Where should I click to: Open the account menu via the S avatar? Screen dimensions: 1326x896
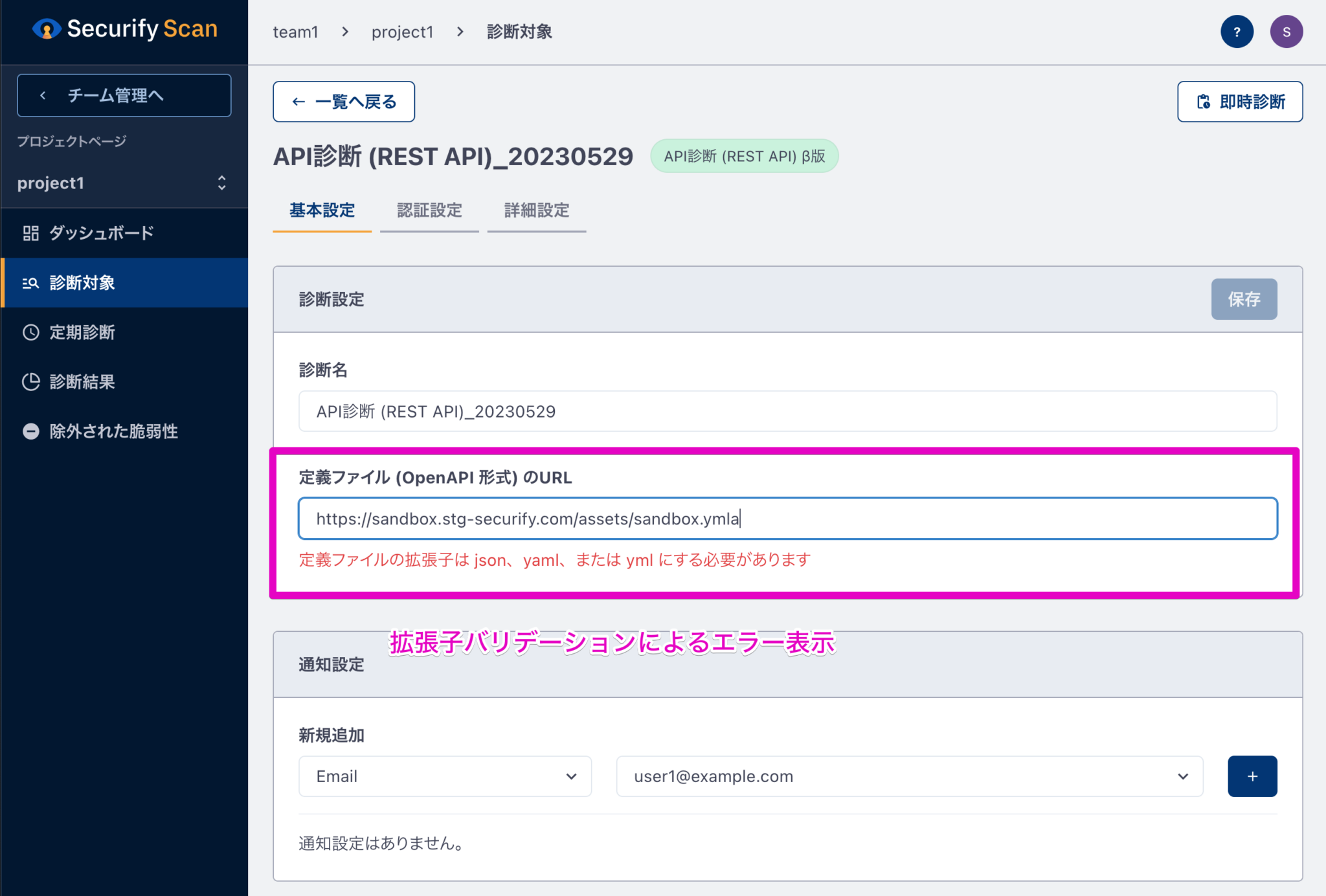(x=1287, y=31)
